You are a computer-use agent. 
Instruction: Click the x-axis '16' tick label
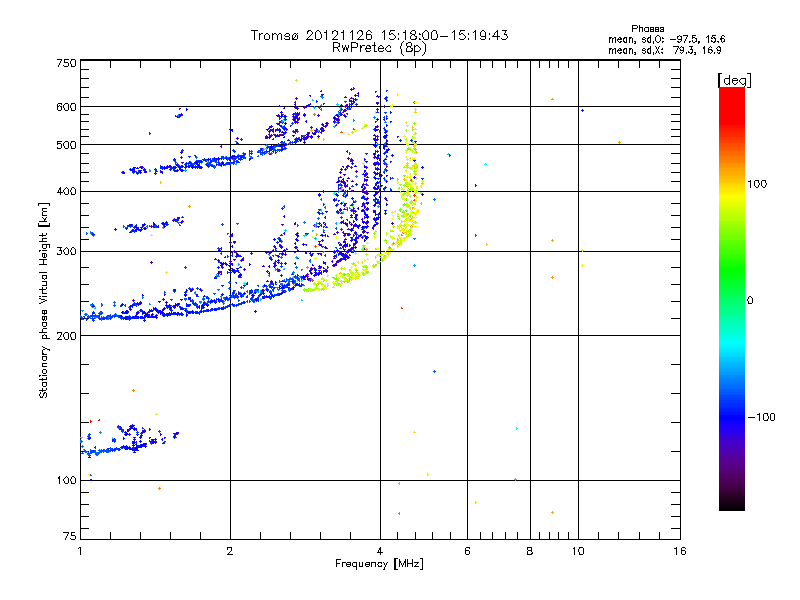pyautogui.click(x=680, y=551)
